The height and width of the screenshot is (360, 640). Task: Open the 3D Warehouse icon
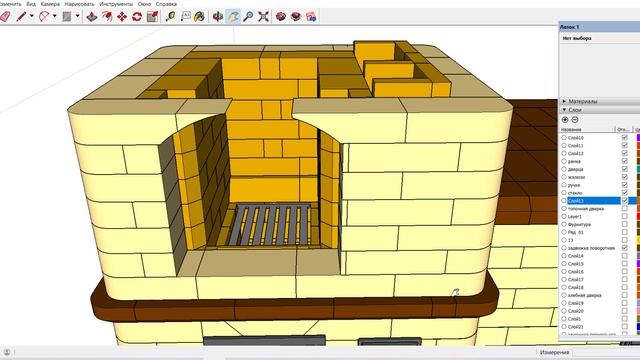tap(280, 17)
